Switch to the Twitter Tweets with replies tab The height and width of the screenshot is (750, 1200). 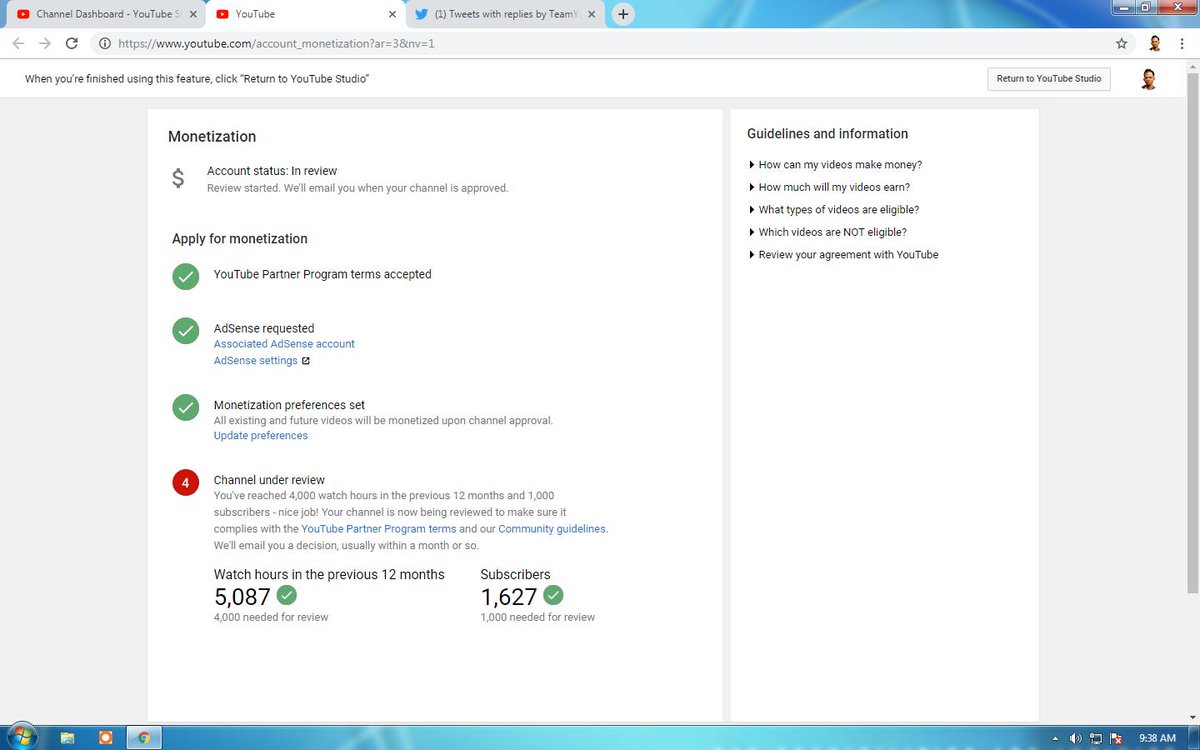[504, 14]
